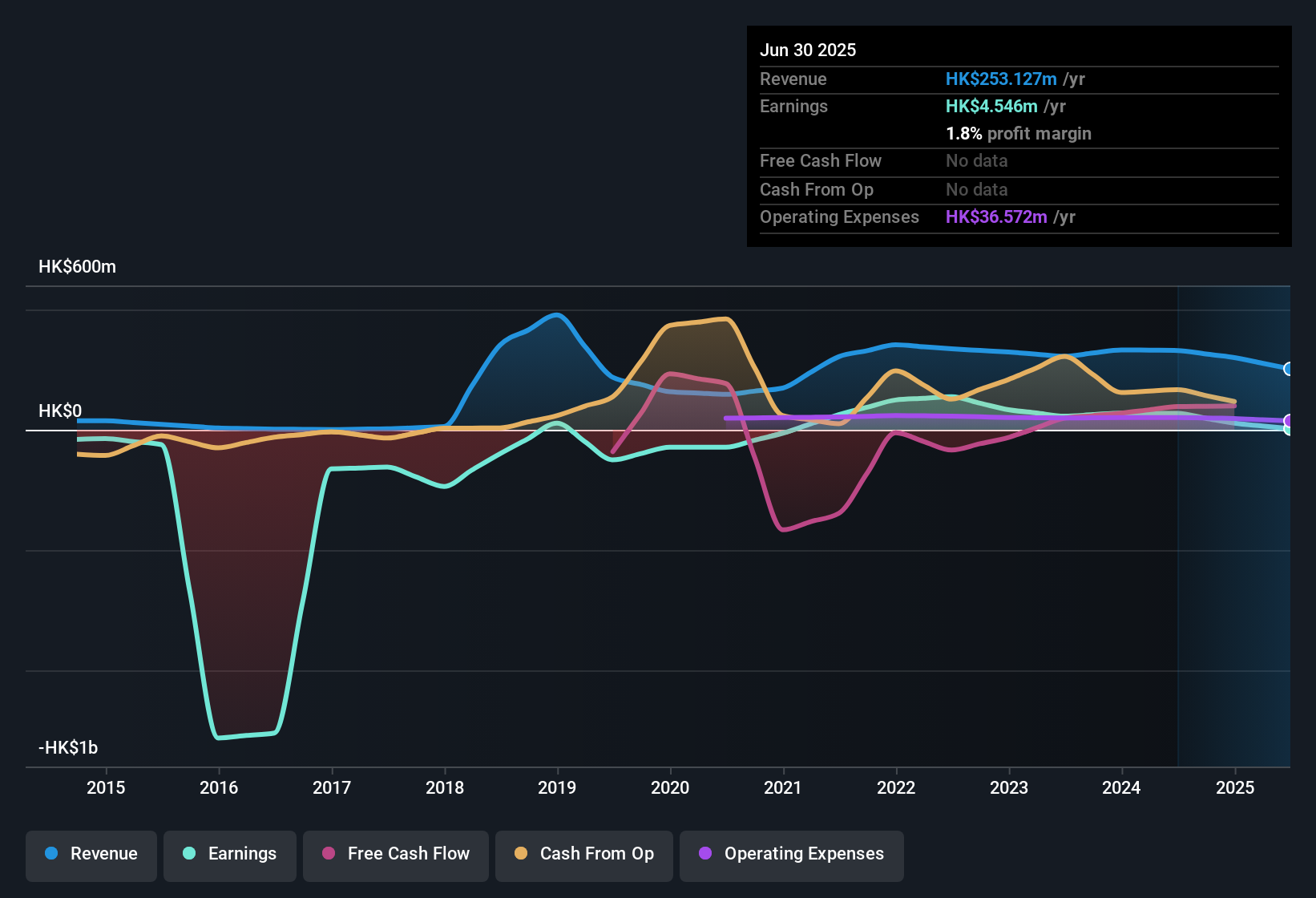Click the Operating Expenses tooltip row label
Screen dimensions: 1316x898
tap(839, 216)
